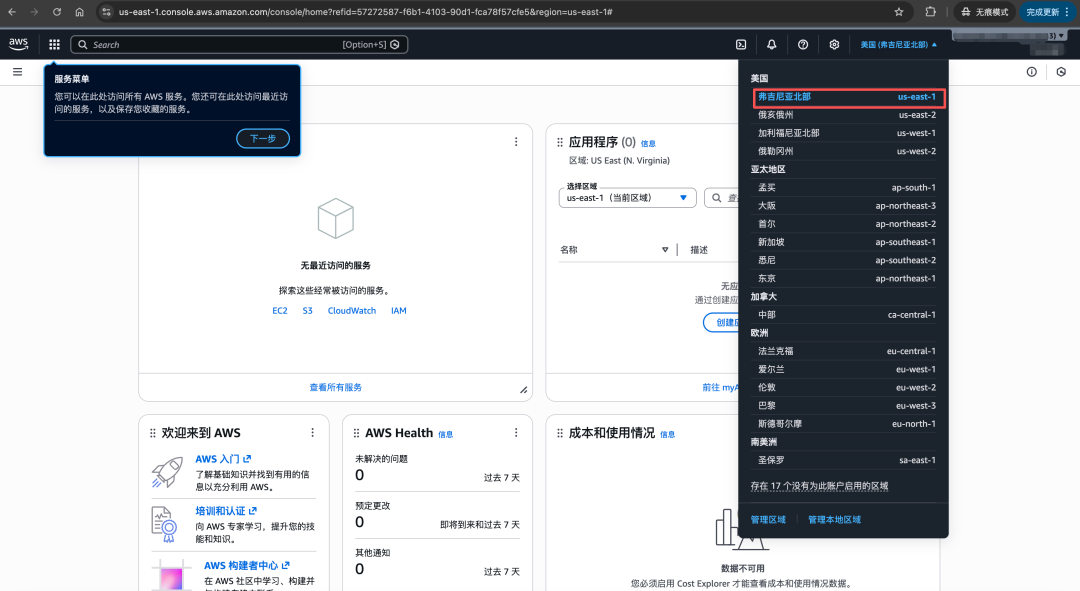Click 存在 17 个没有为此账户启用的区域
This screenshot has height=591, width=1080.
819,486
